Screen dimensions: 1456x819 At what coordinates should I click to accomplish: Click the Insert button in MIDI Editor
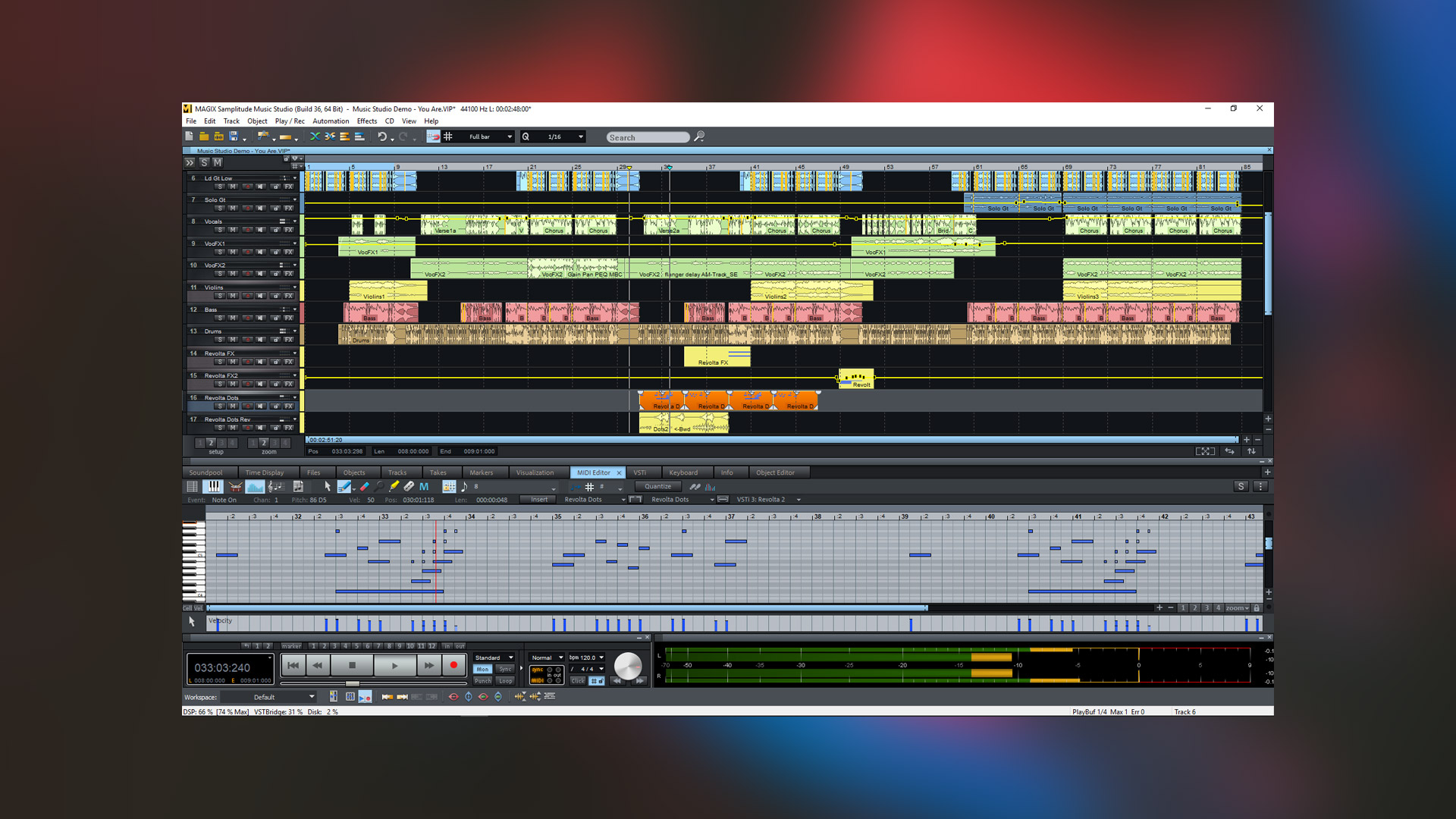[538, 499]
